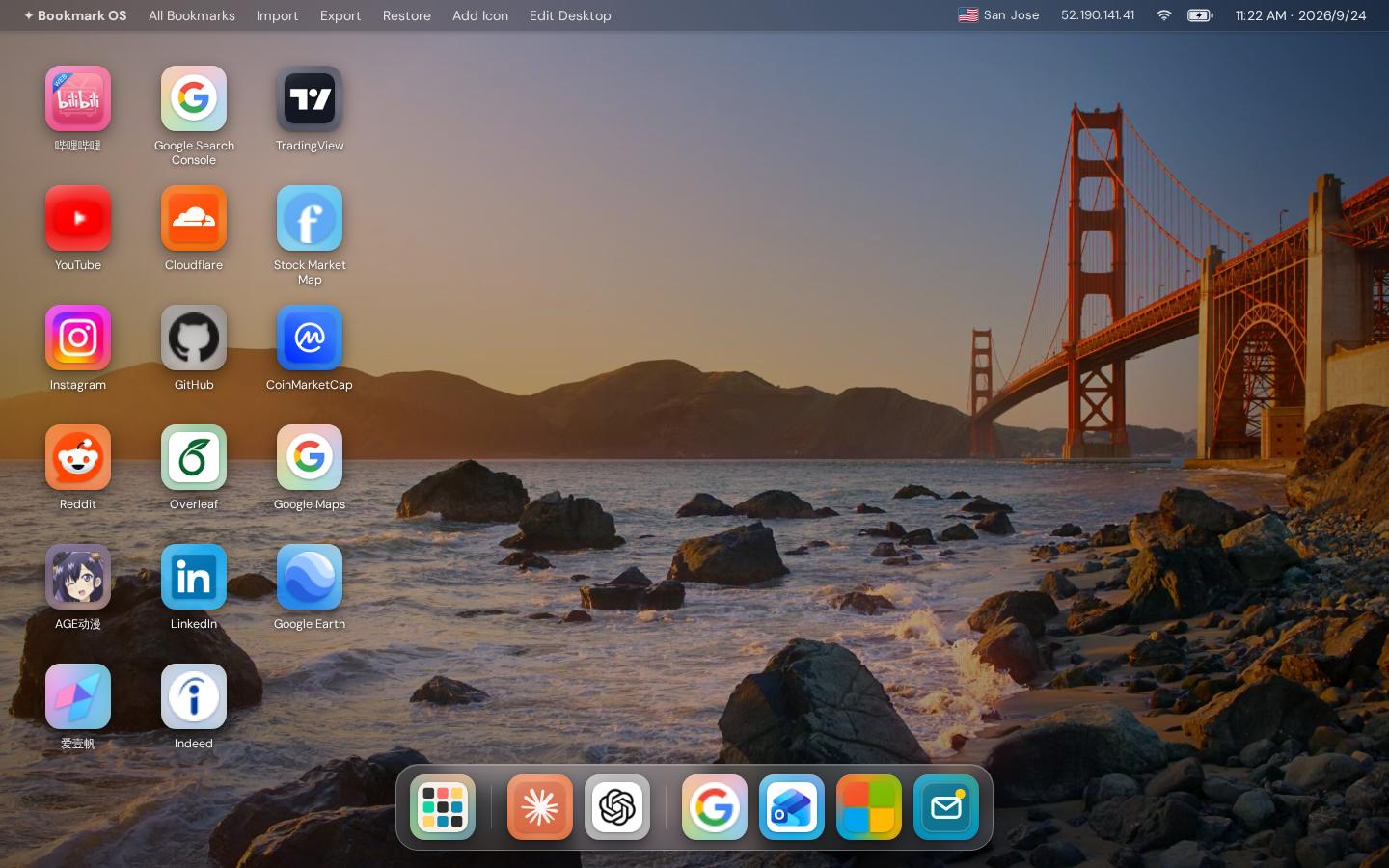Open CoinMarketCap desktop icon

(x=310, y=338)
